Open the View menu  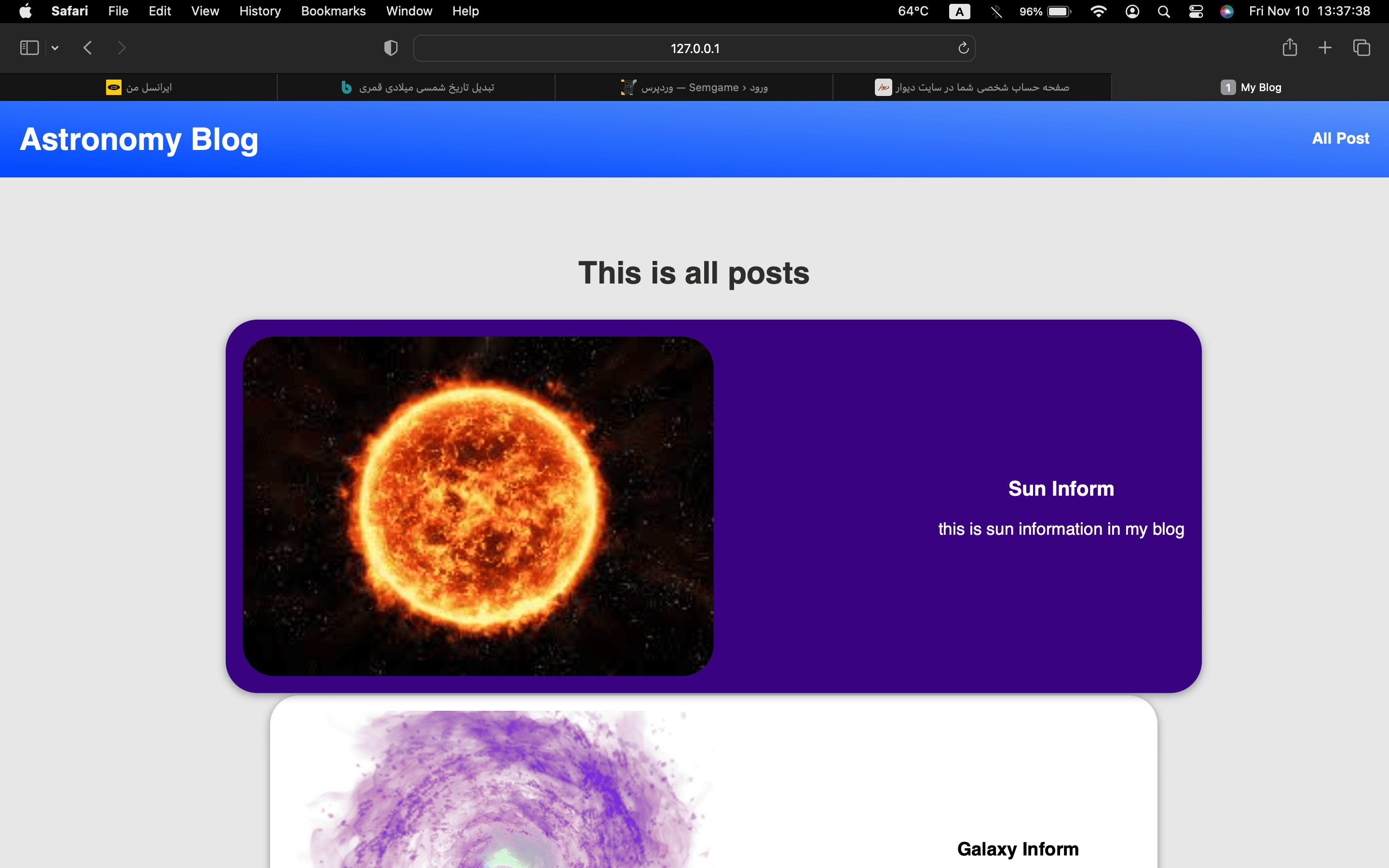[205, 11]
